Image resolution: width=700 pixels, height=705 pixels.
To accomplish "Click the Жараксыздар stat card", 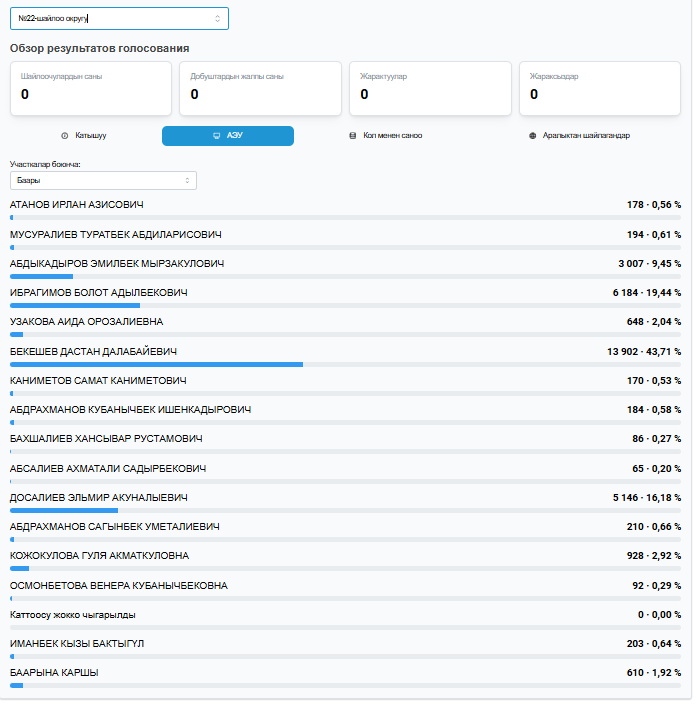I will click(x=599, y=88).
